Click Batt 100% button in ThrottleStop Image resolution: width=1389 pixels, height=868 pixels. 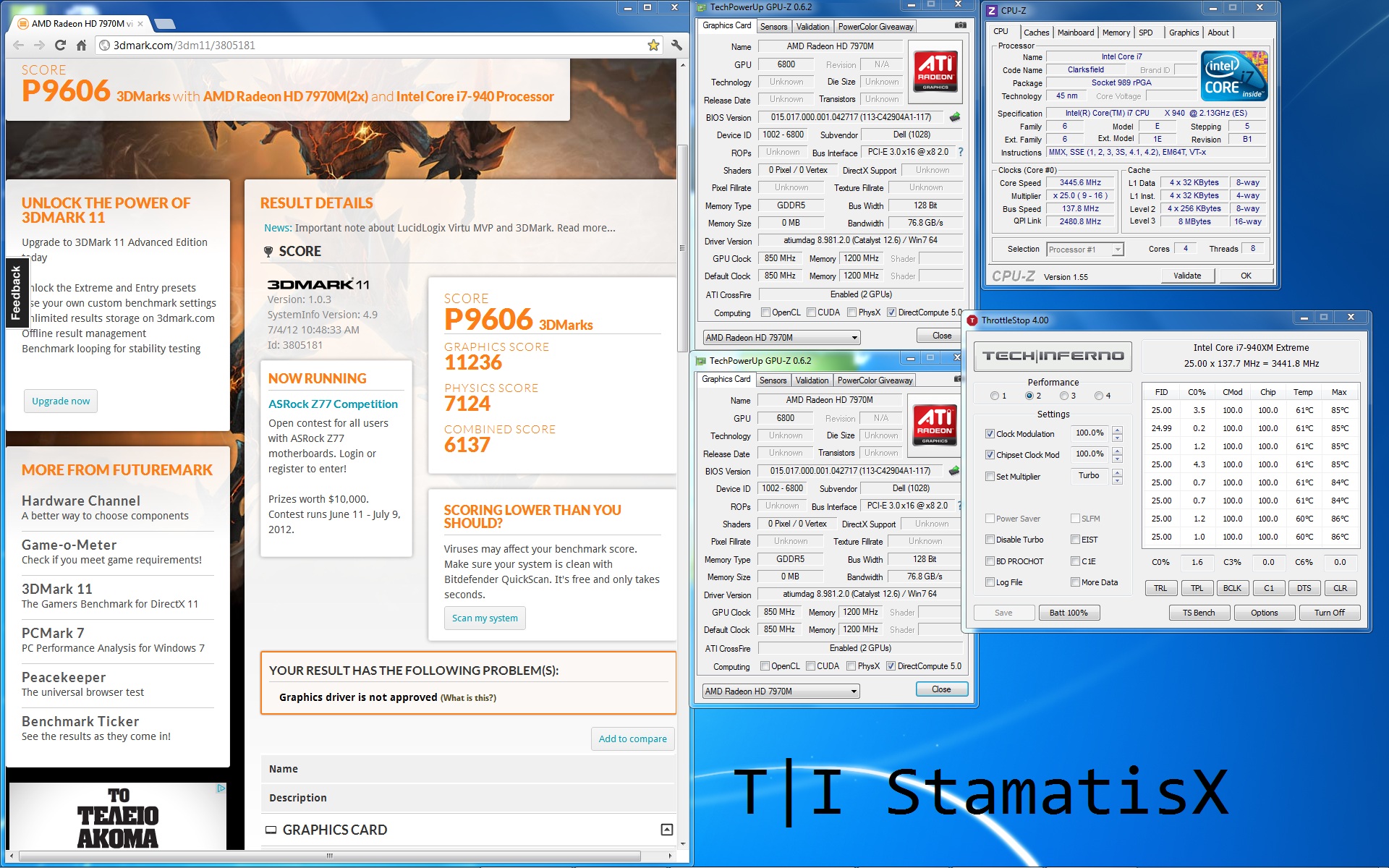click(x=1069, y=613)
